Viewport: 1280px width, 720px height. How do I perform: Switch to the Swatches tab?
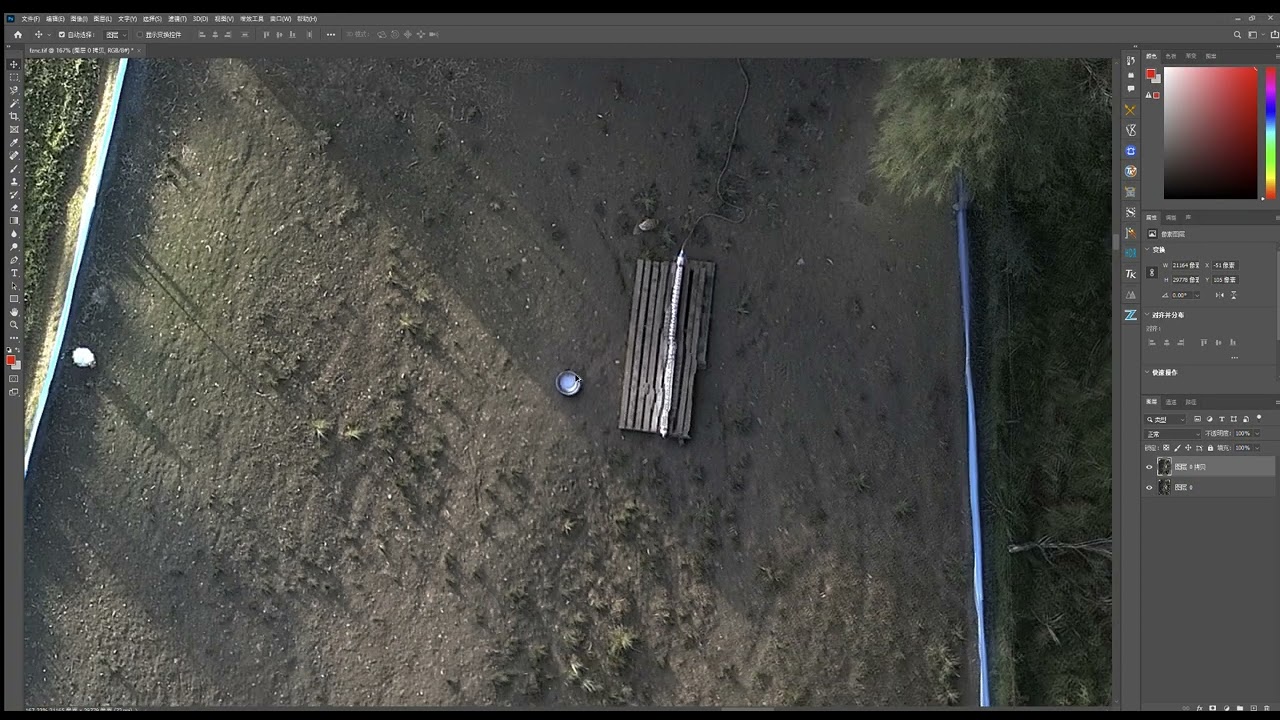point(1171,56)
